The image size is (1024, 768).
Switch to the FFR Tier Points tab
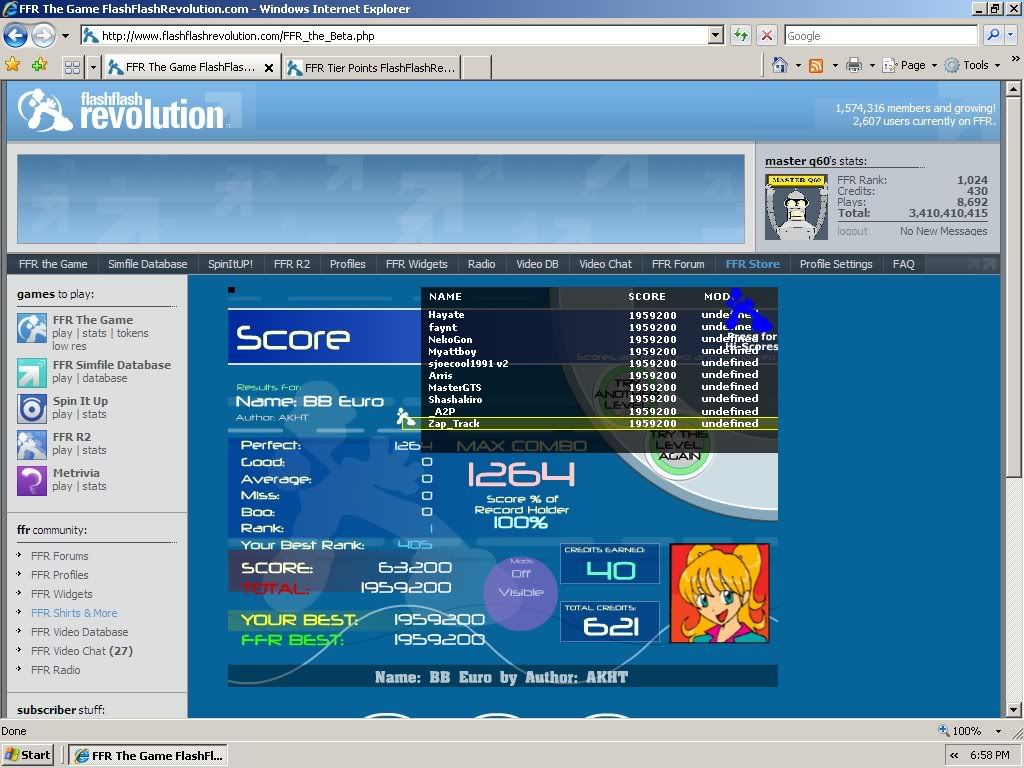(x=371, y=68)
